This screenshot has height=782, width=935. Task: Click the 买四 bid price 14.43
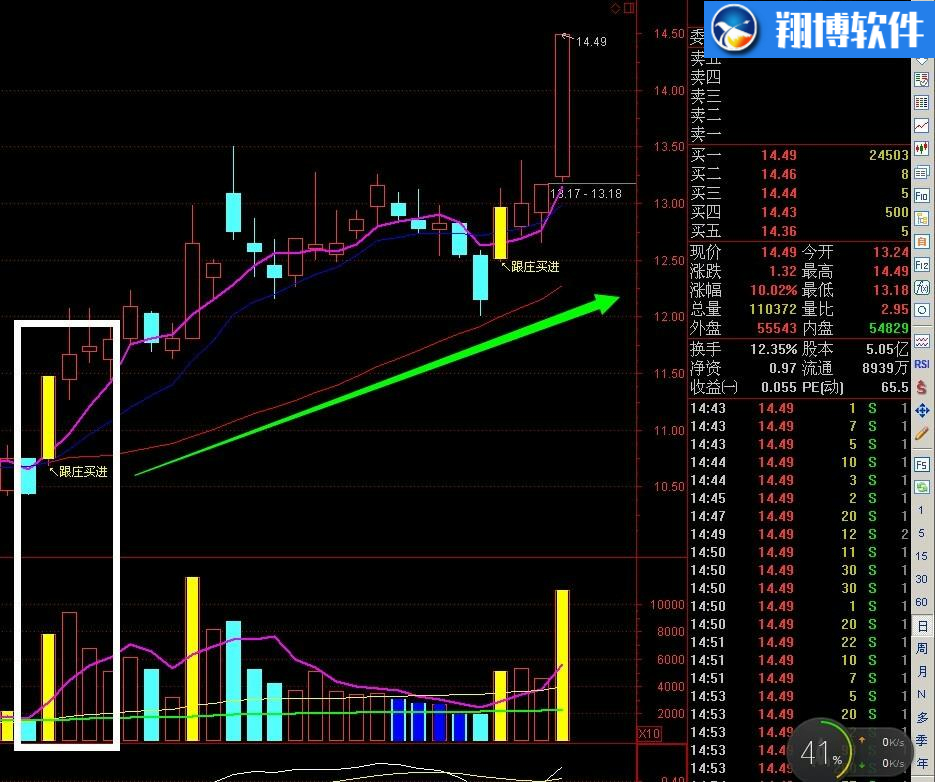[x=778, y=212]
